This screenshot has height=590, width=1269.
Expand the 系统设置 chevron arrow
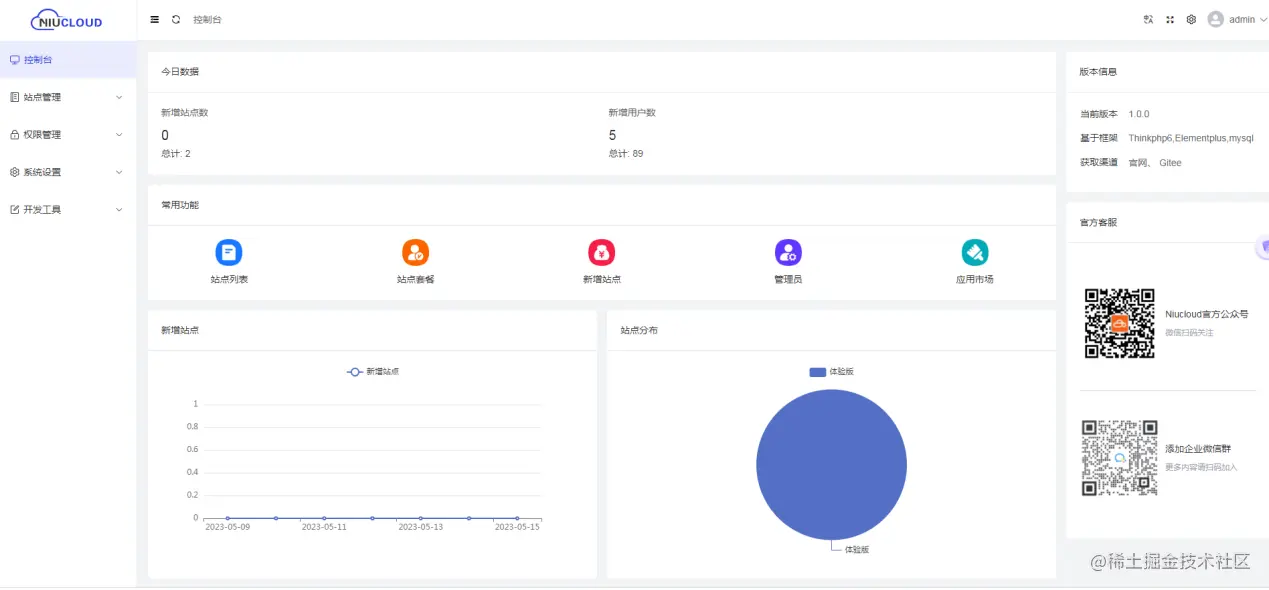point(119,172)
